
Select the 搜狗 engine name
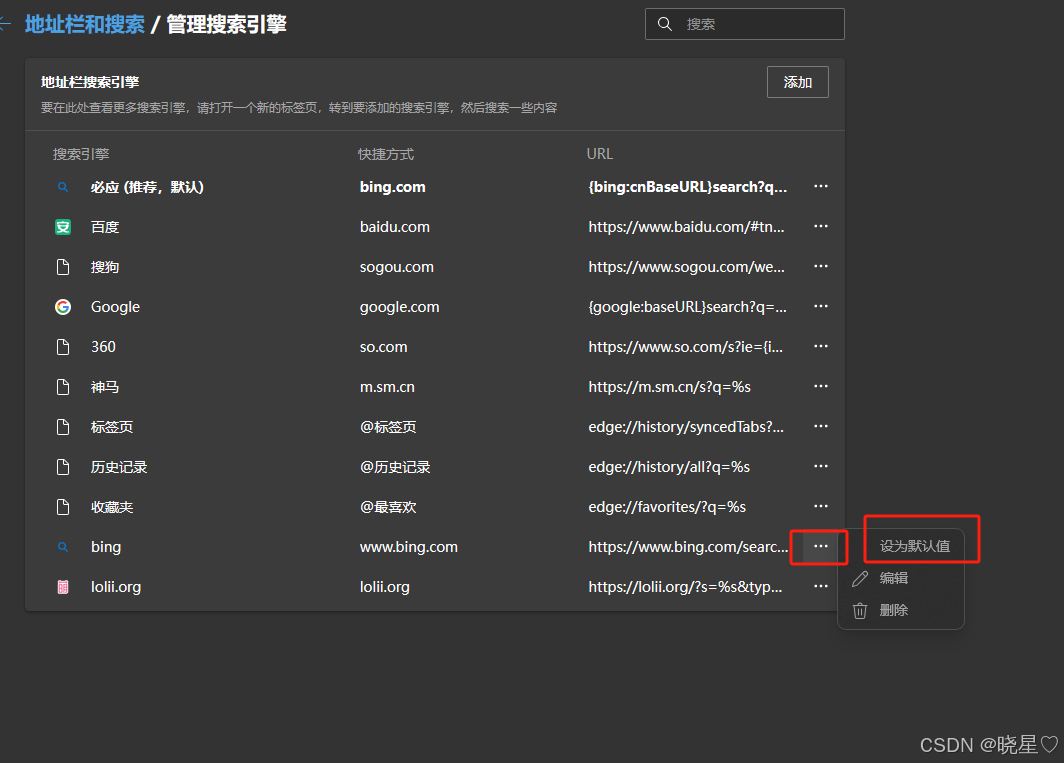click(x=105, y=267)
